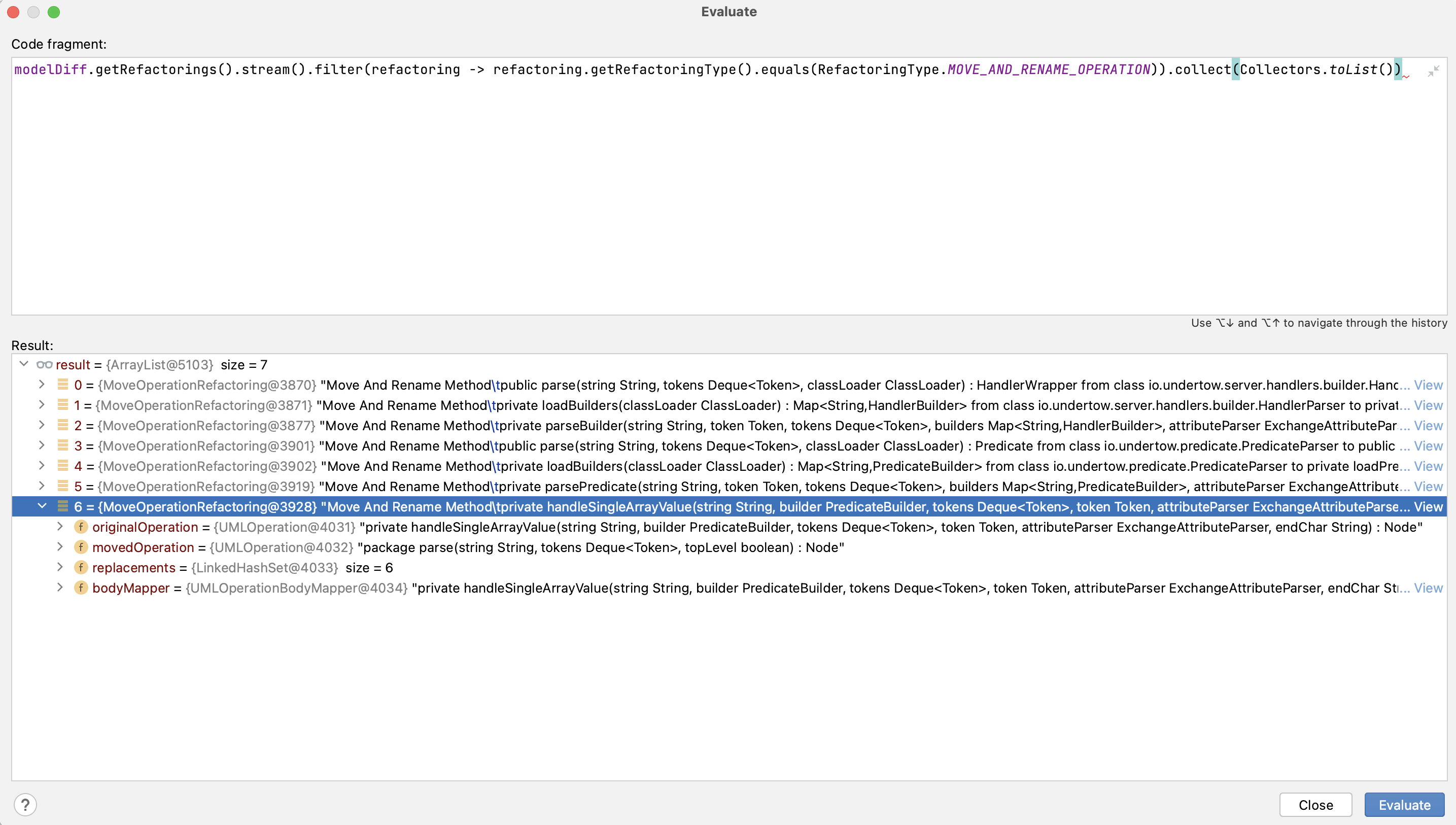
Task: Collapse the result root node
Action: pos(24,364)
